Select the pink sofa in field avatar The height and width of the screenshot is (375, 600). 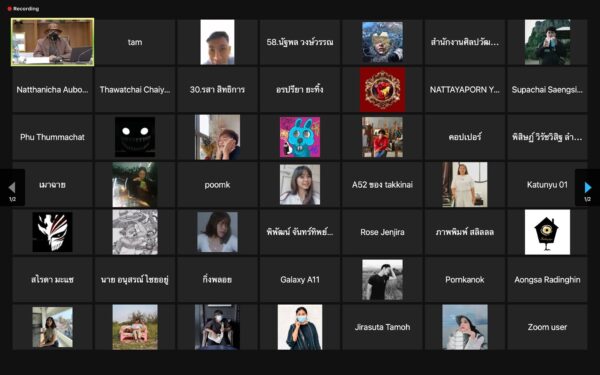[135, 327]
